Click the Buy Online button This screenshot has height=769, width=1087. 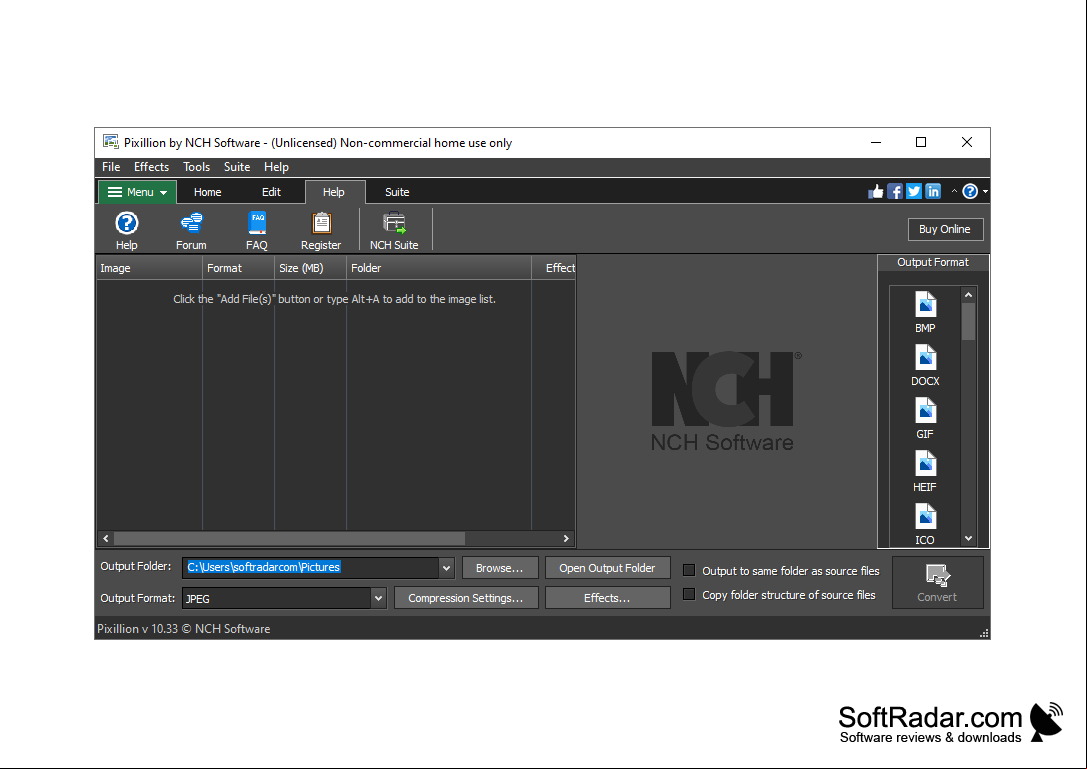click(945, 229)
